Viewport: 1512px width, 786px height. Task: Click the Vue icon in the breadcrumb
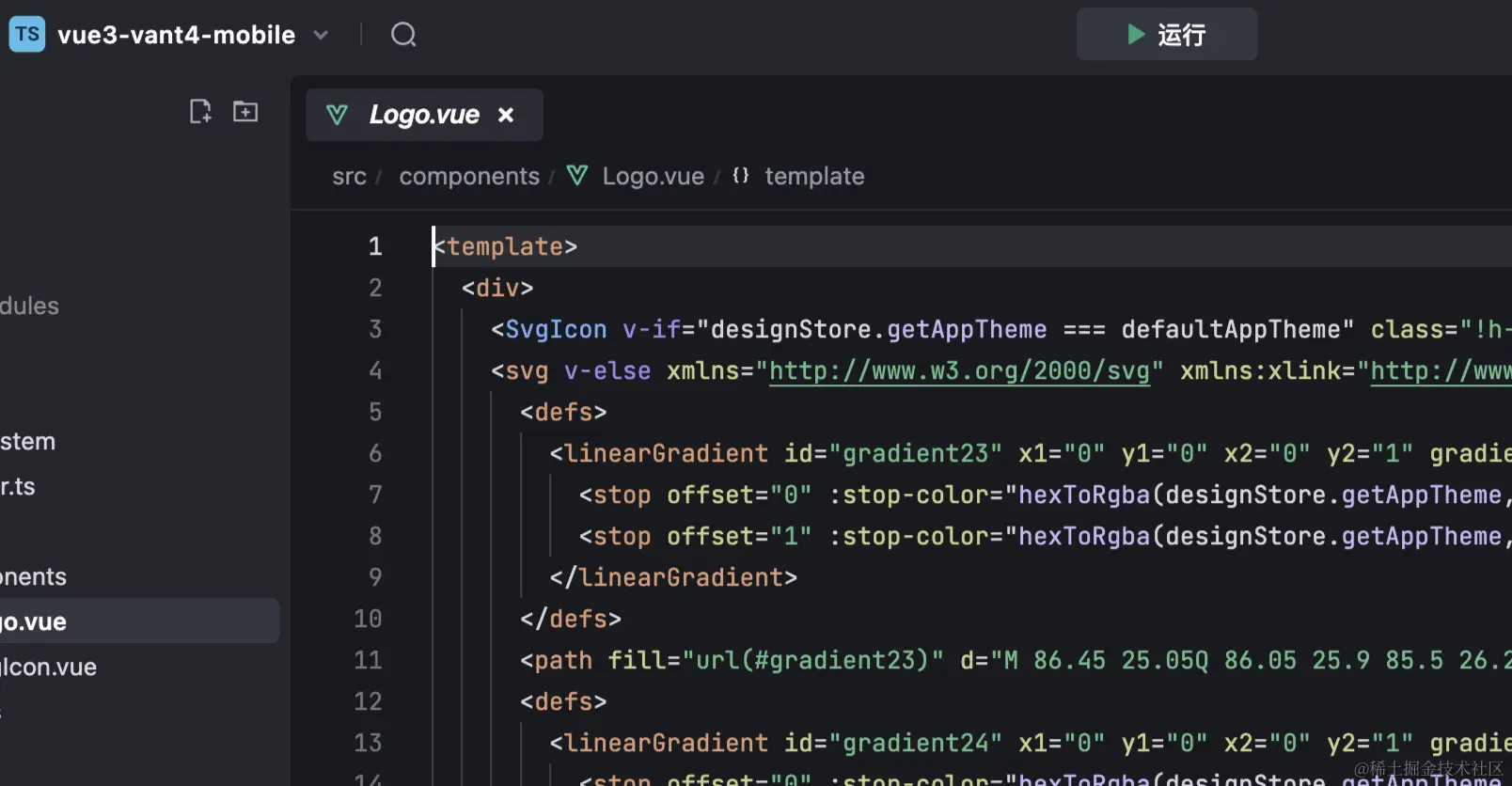click(577, 176)
